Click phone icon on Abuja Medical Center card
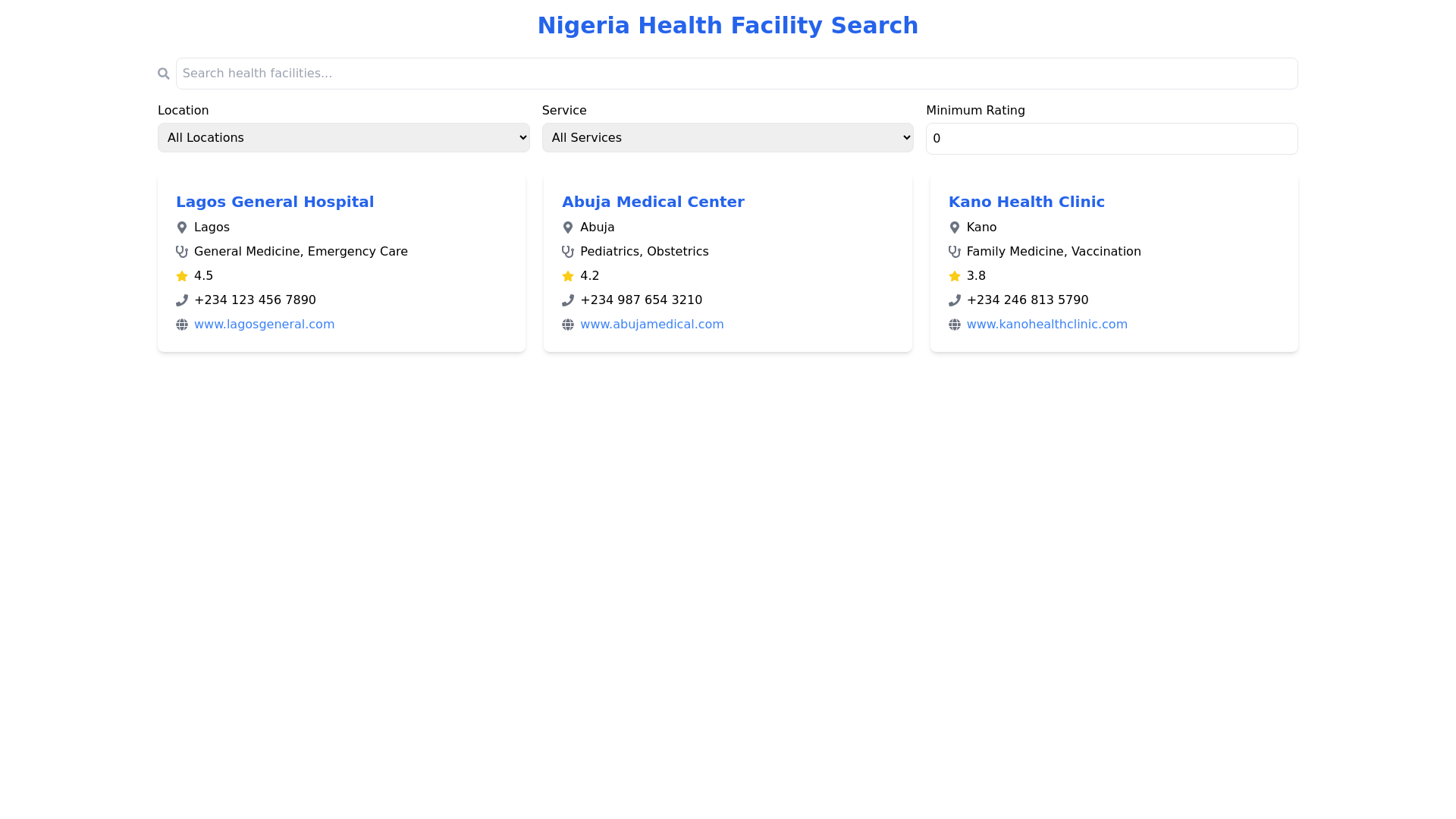Image resolution: width=1456 pixels, height=819 pixels. click(x=567, y=300)
